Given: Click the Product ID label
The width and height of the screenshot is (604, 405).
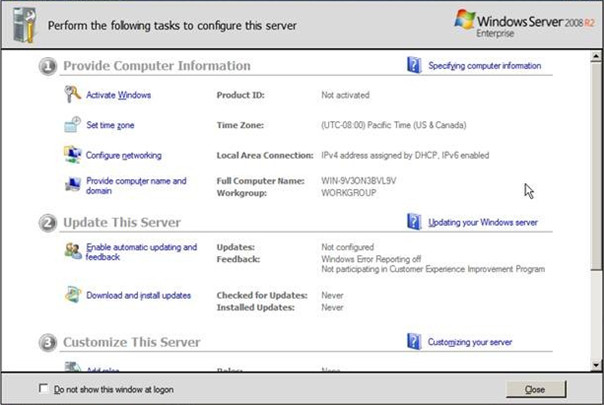Looking at the screenshot, I should point(240,95).
